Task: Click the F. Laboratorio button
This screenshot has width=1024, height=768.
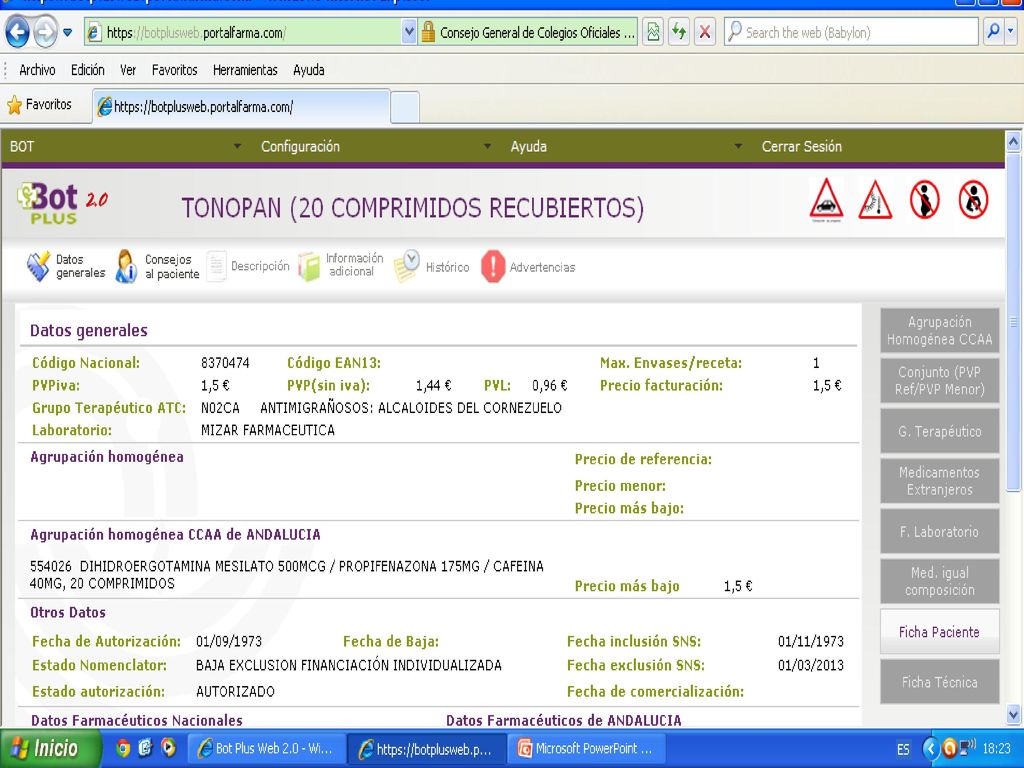Action: 939,532
